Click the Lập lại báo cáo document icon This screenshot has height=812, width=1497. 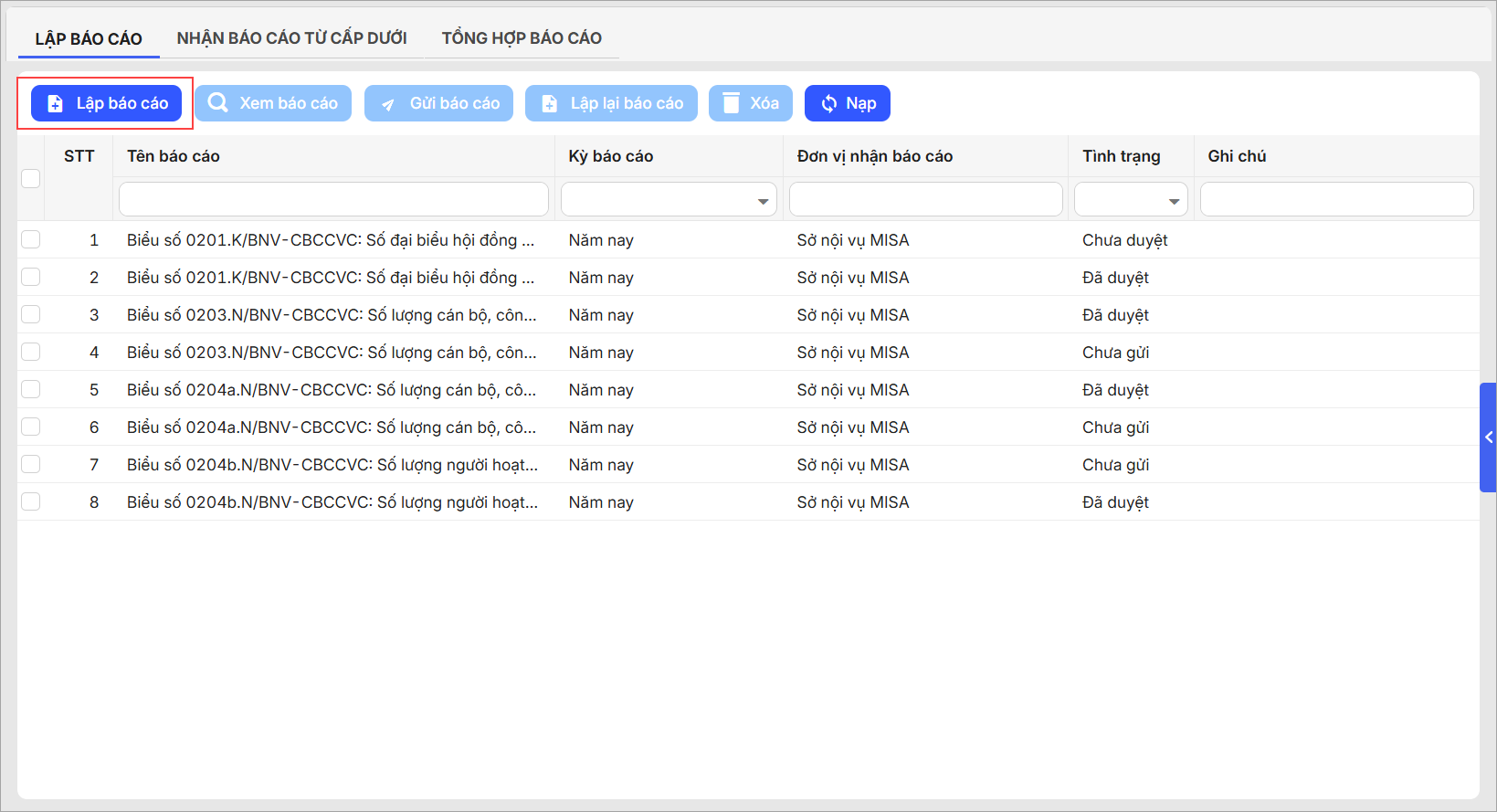pos(549,104)
